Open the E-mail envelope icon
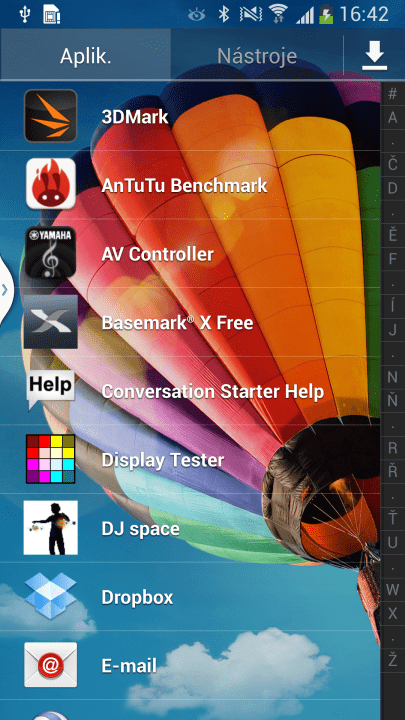Screen dimensions: 405x720 (51, 665)
